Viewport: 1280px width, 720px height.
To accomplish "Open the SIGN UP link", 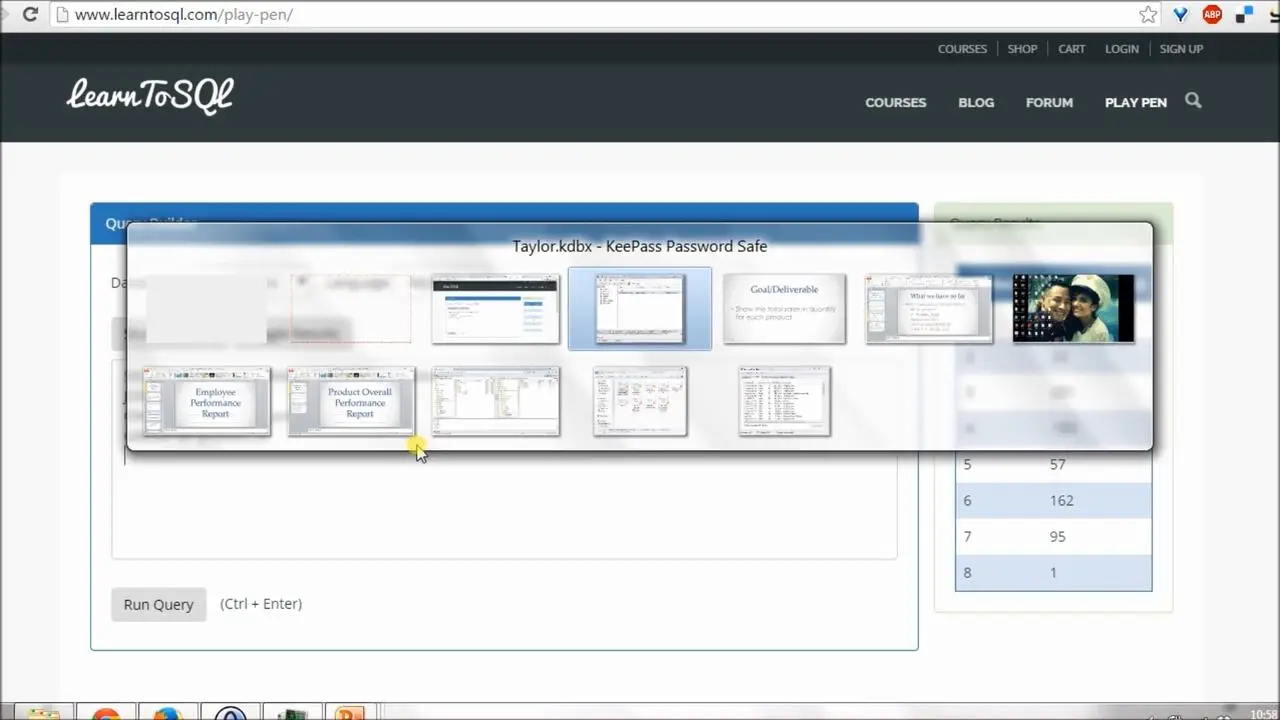I will point(1181,48).
